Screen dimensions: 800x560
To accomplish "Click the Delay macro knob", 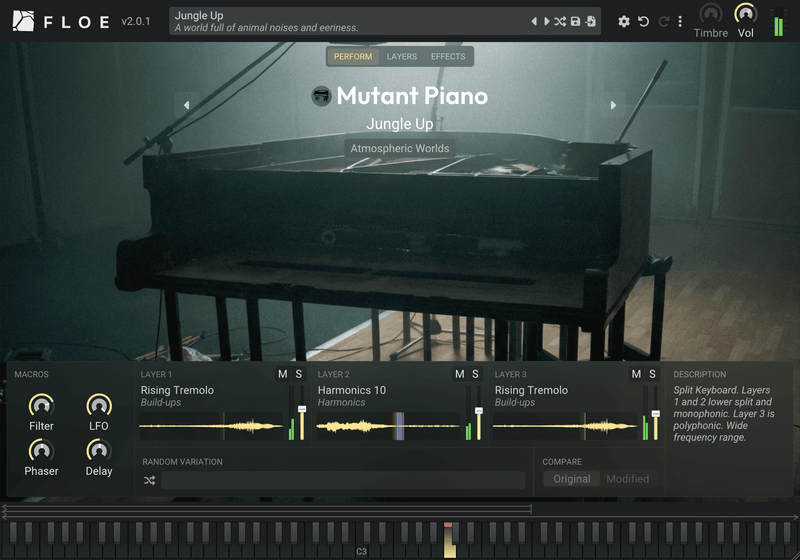I will [x=99, y=450].
